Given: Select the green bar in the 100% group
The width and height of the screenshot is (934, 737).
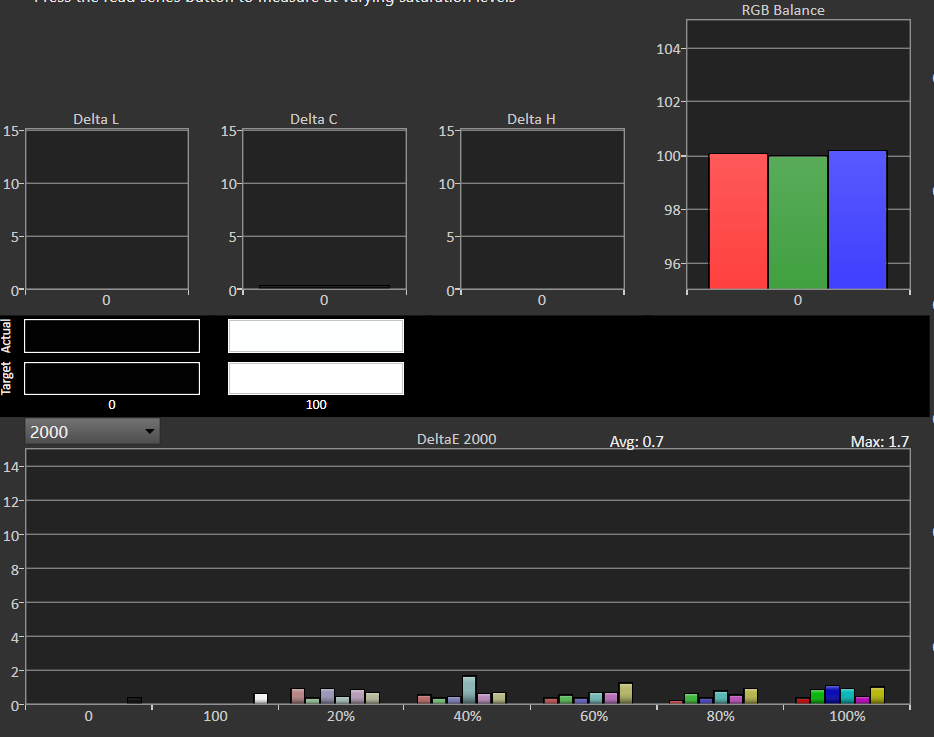Looking at the screenshot, I should 817,696.
